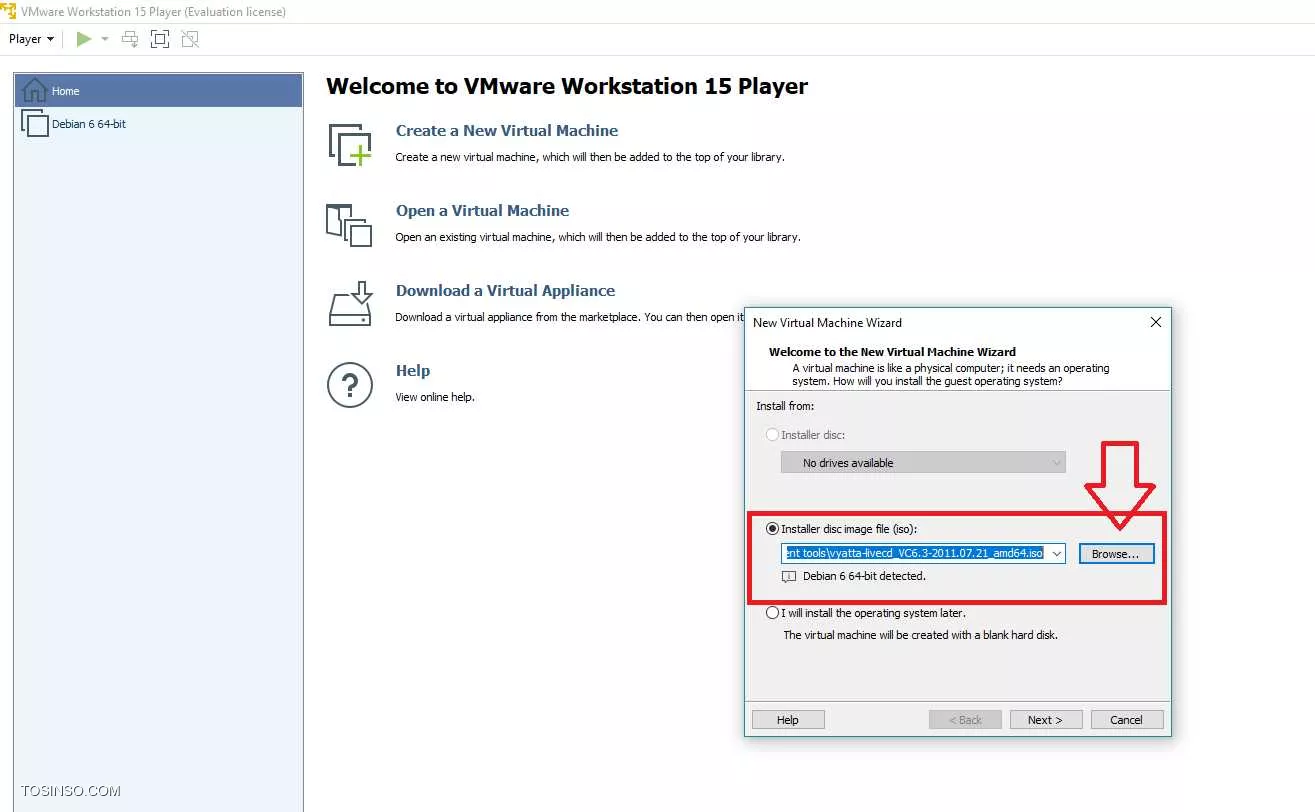Click the Create New Virtual Machine icon

[x=350, y=144]
